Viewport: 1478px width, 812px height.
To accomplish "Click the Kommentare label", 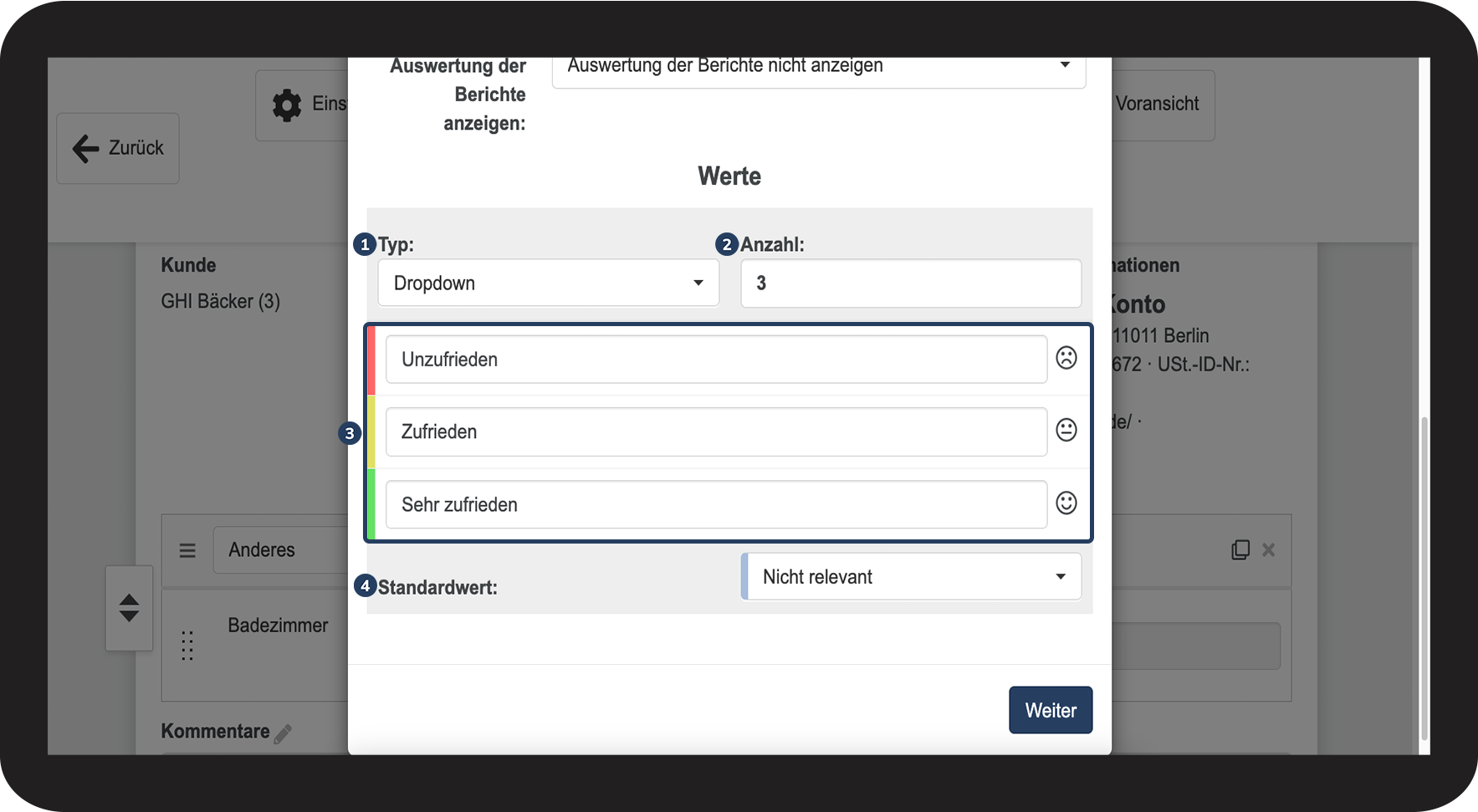I will (x=215, y=731).
